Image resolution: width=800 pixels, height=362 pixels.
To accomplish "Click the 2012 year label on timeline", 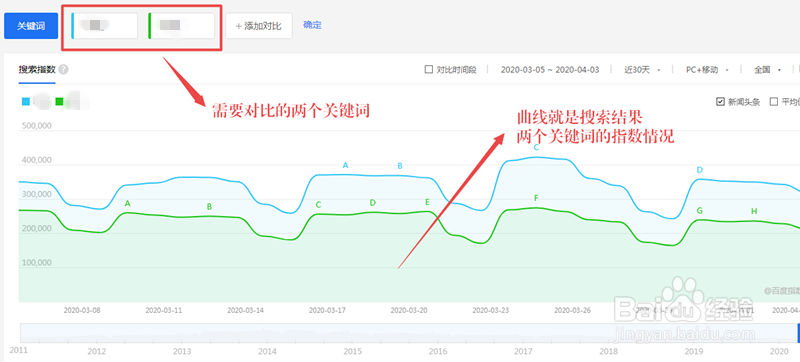I will 96,351.
